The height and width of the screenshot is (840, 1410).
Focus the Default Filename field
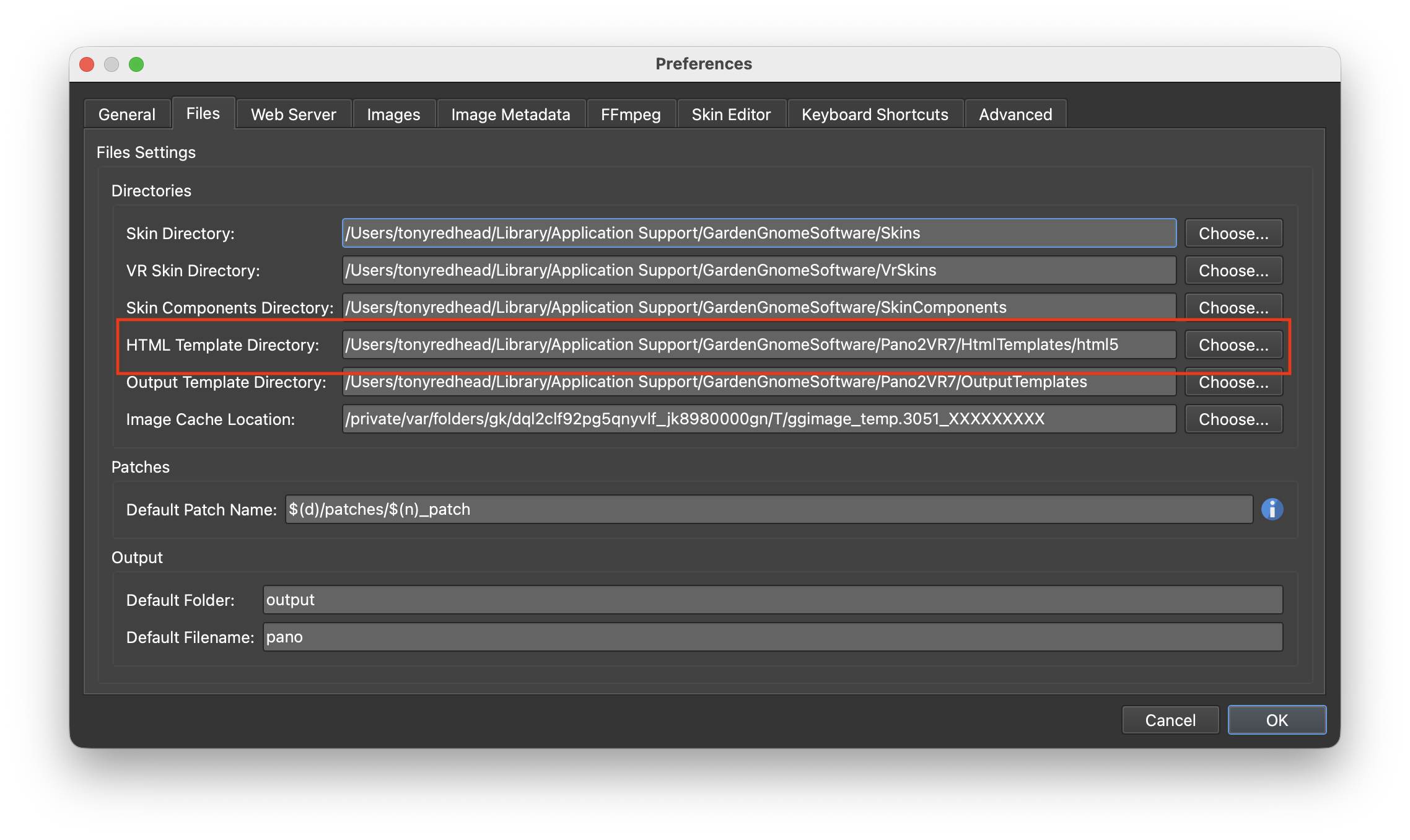click(x=772, y=637)
